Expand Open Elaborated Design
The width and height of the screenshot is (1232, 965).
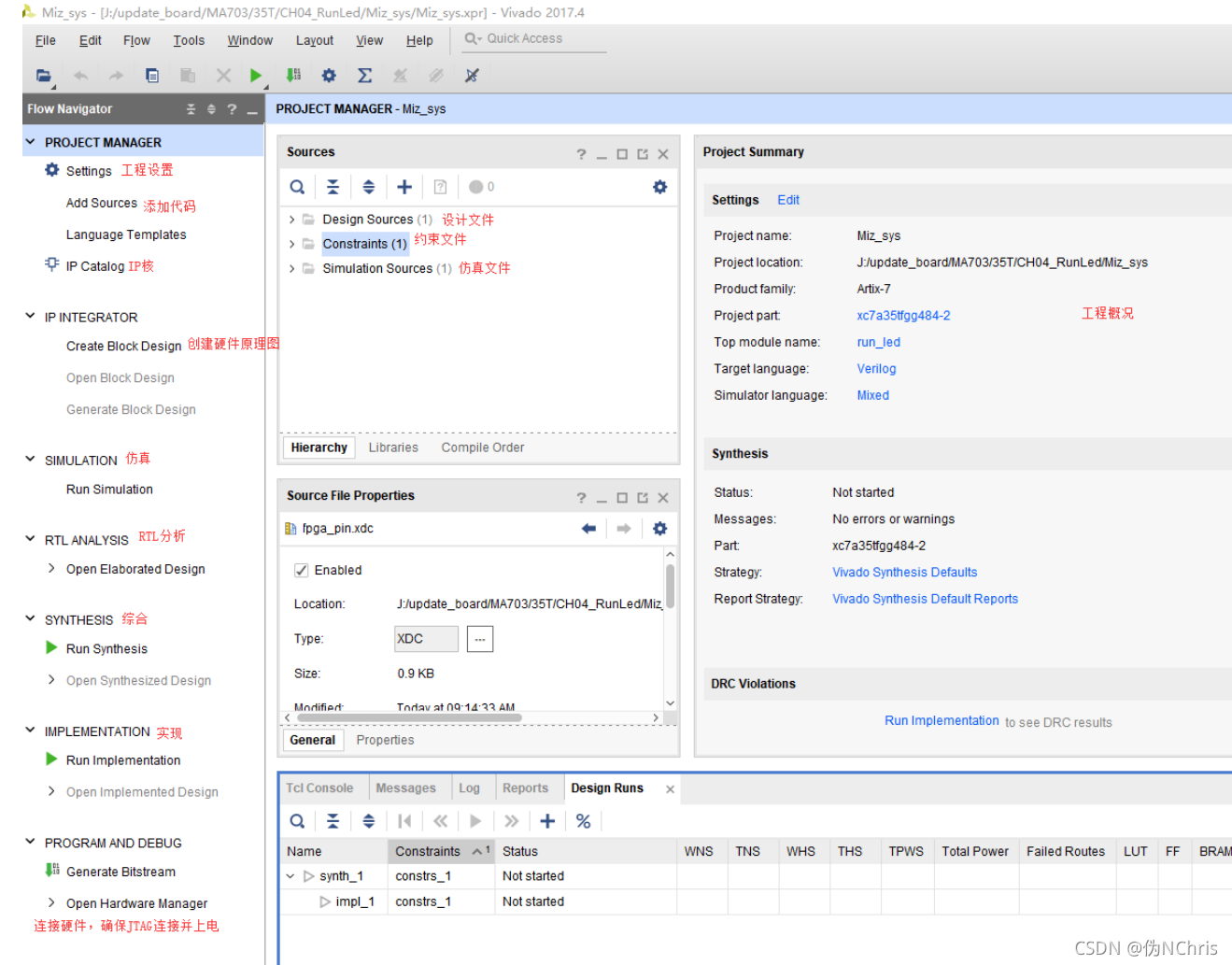pyautogui.click(x=51, y=568)
